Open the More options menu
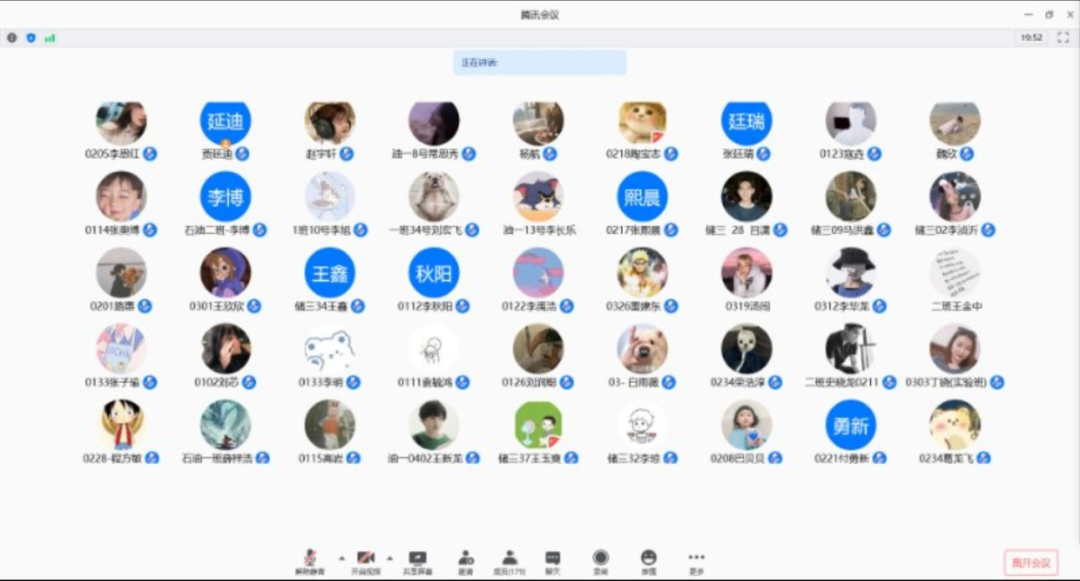This screenshot has width=1080, height=581. tap(696, 560)
